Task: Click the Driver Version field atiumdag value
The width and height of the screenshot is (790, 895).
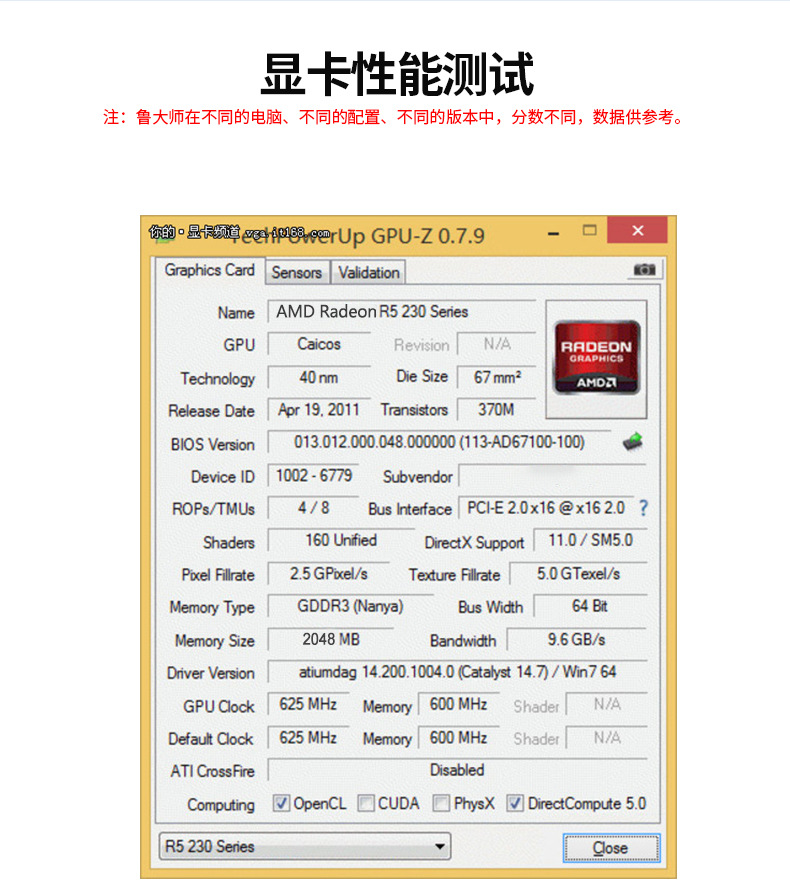Action: click(458, 672)
